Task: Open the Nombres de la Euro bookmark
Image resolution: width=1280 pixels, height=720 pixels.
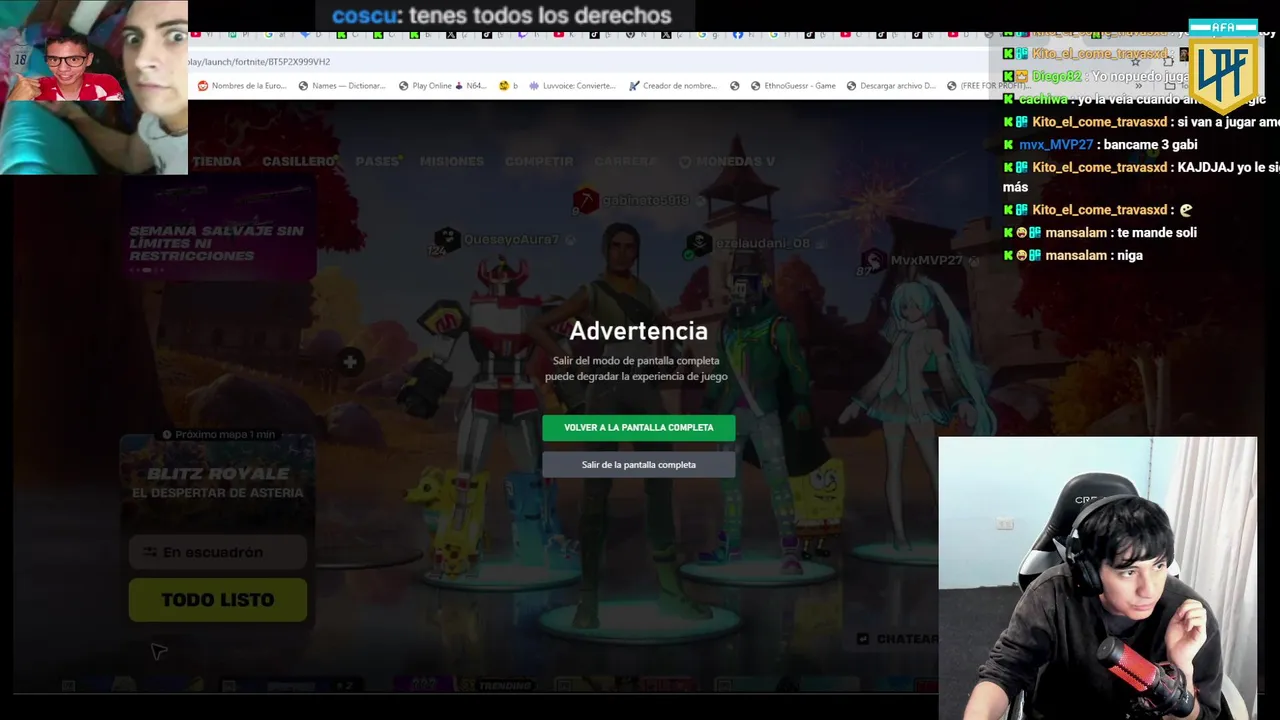Action: click(x=242, y=86)
